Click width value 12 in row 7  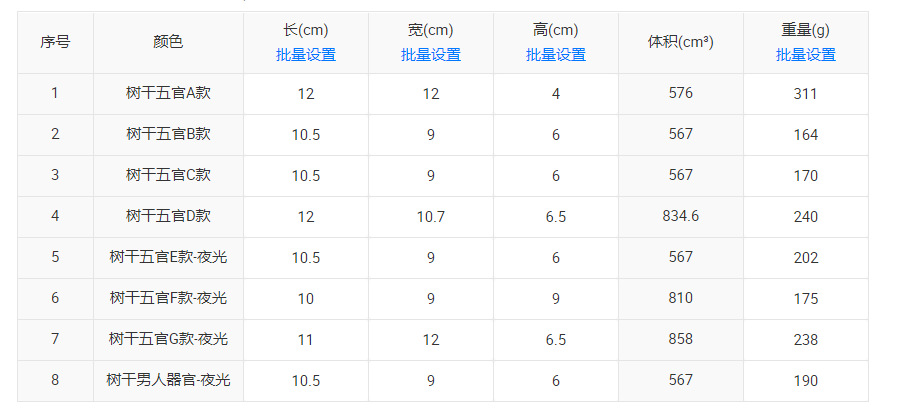pyautogui.click(x=430, y=340)
